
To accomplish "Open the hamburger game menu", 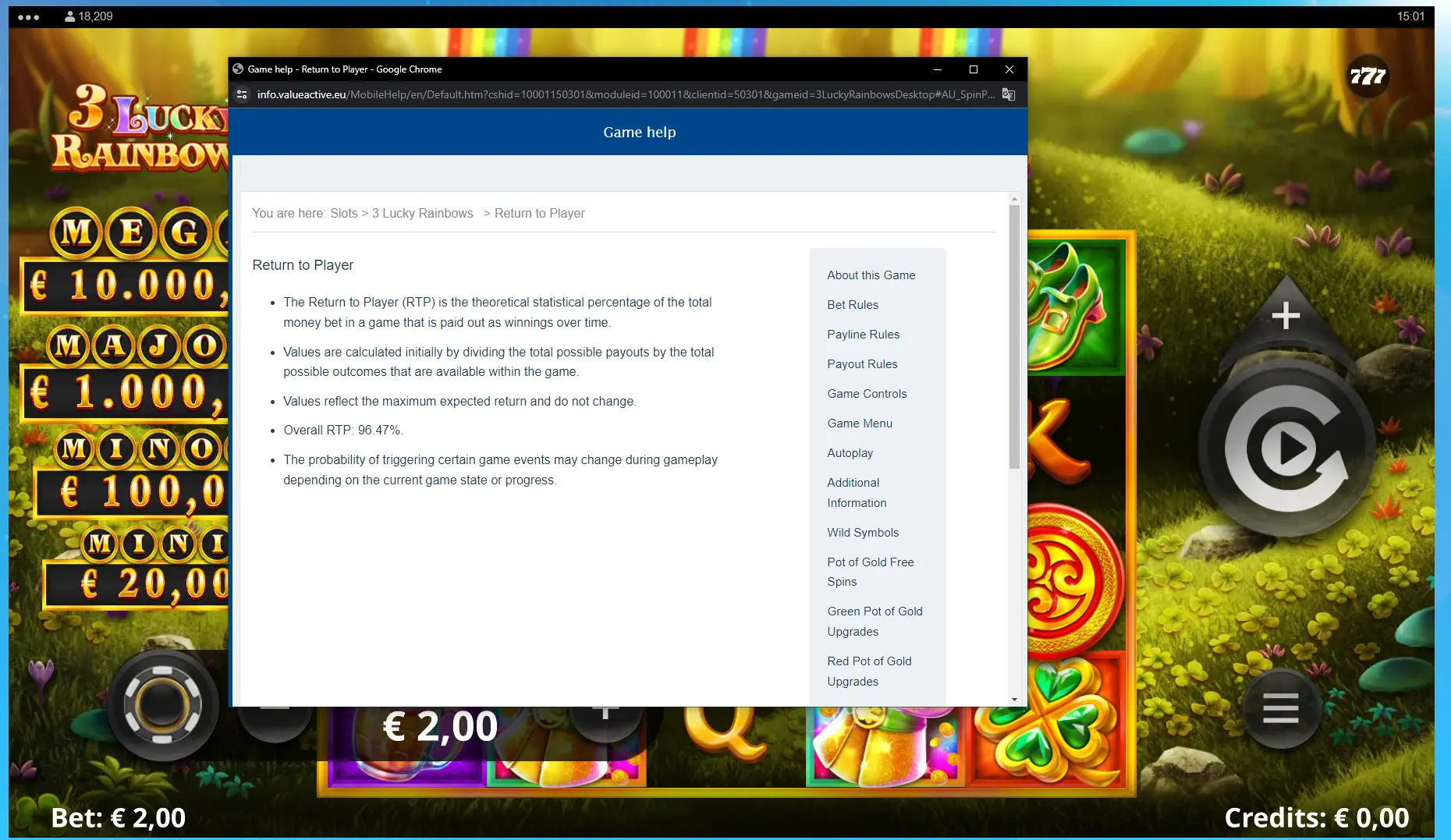I will (x=1280, y=708).
